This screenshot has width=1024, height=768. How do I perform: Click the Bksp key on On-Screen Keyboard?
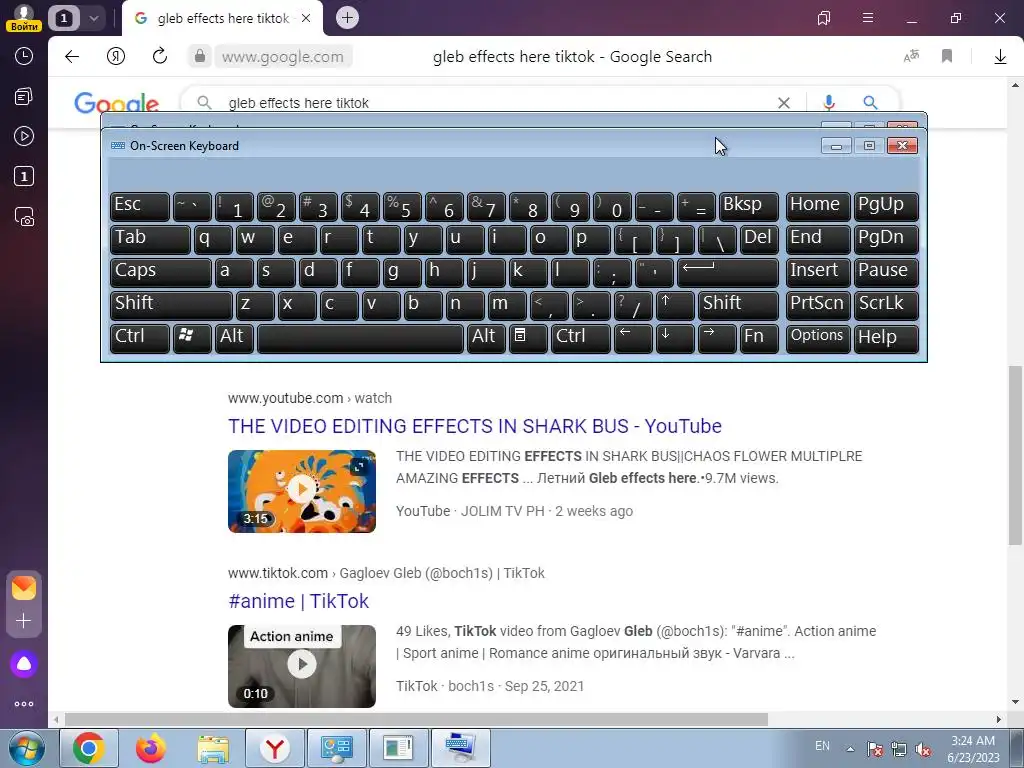coord(748,205)
